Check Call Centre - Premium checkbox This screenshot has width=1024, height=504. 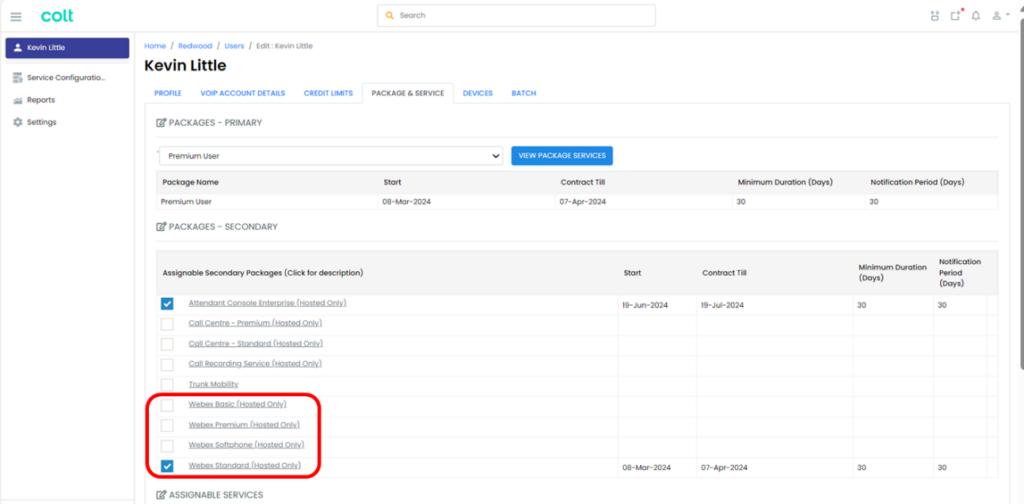167,324
